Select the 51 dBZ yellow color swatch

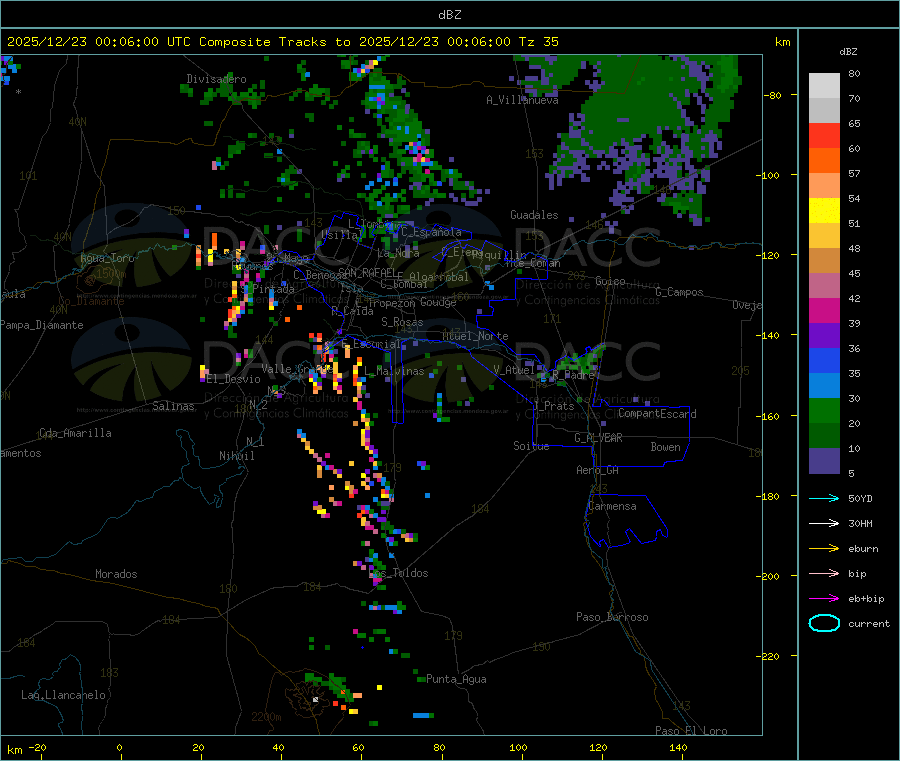(824, 211)
